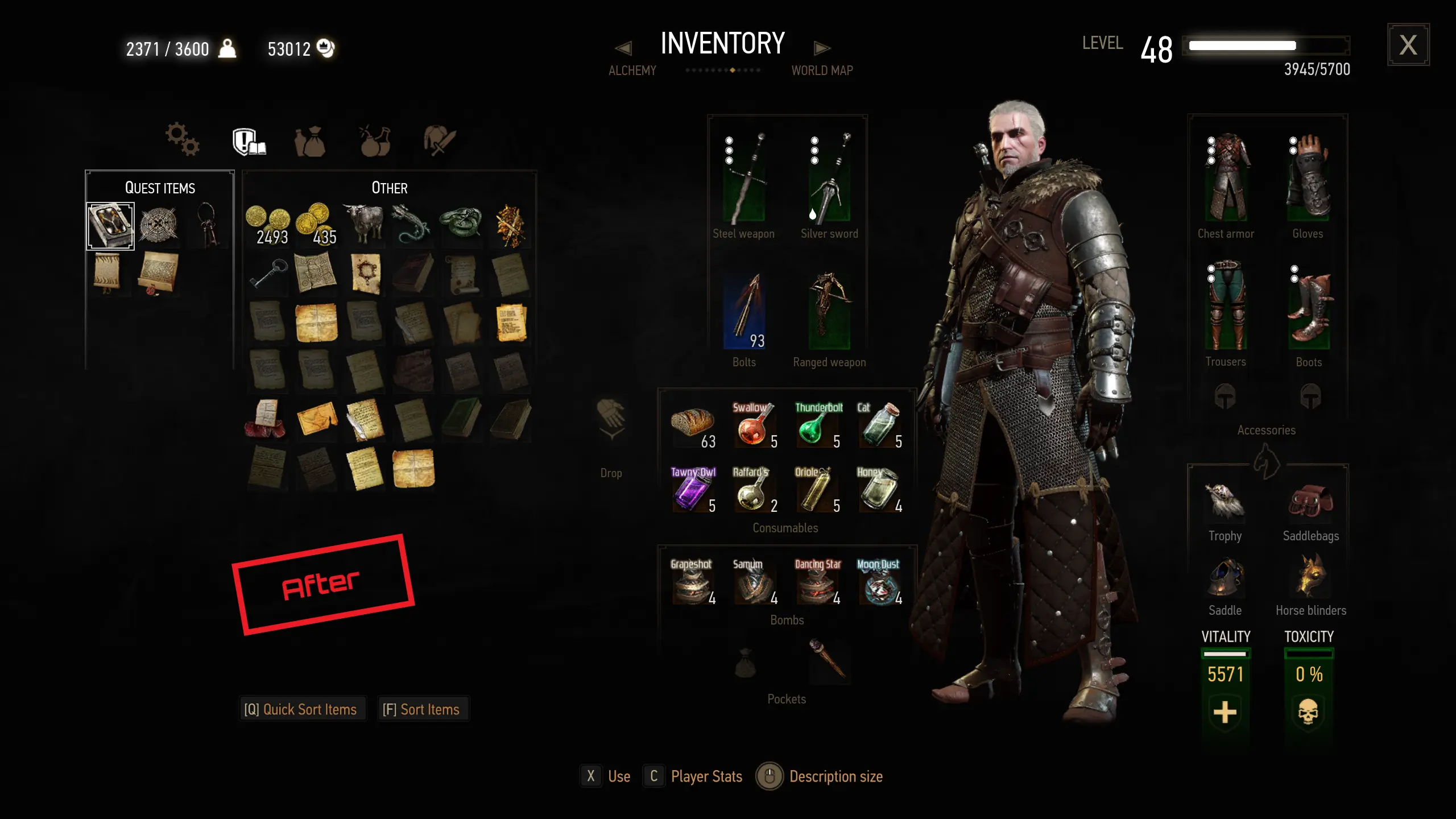Switch to the food and potions tab
The width and height of the screenshot is (1456, 819).
(x=375, y=140)
